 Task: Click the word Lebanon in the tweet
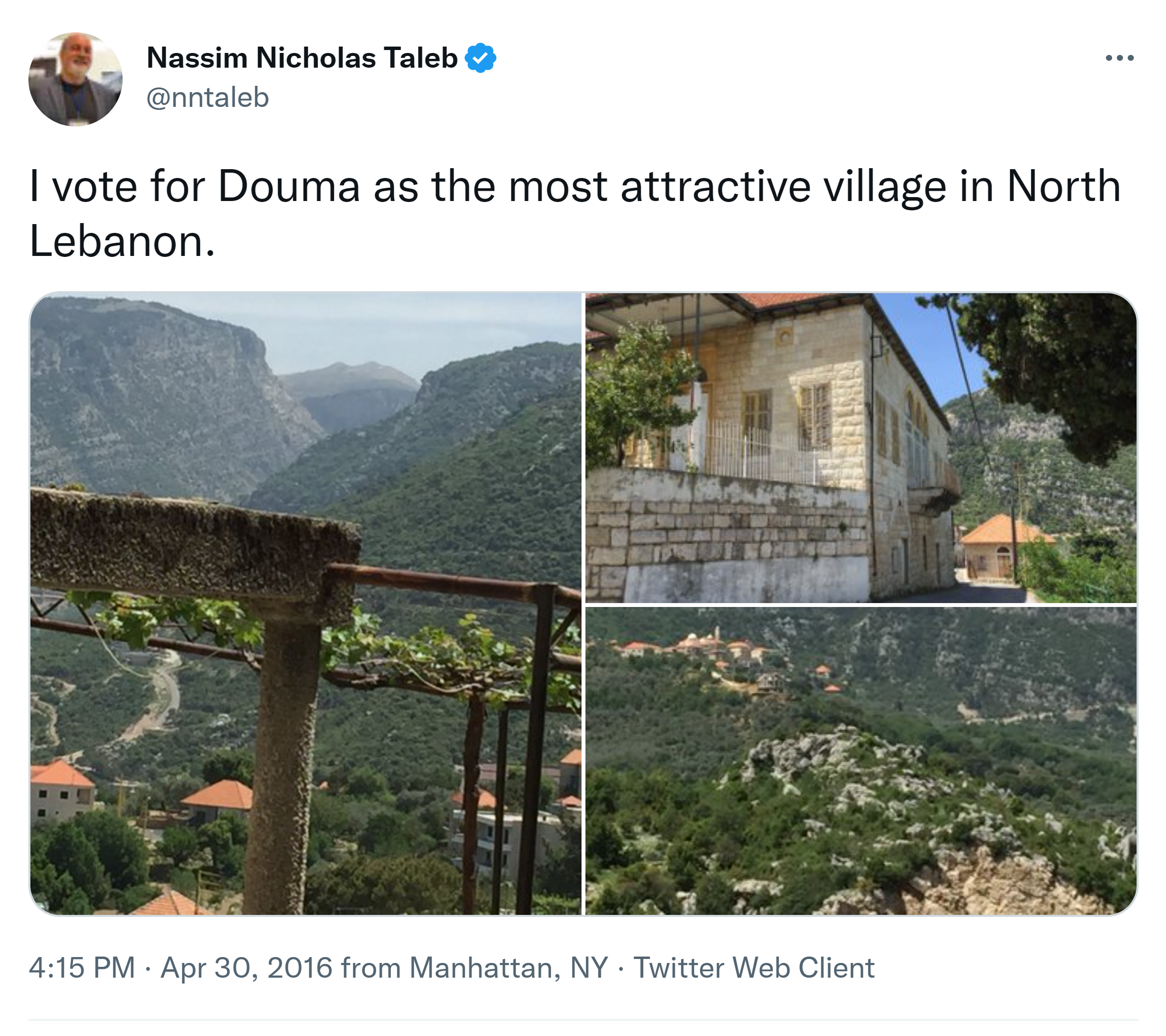click(117, 241)
